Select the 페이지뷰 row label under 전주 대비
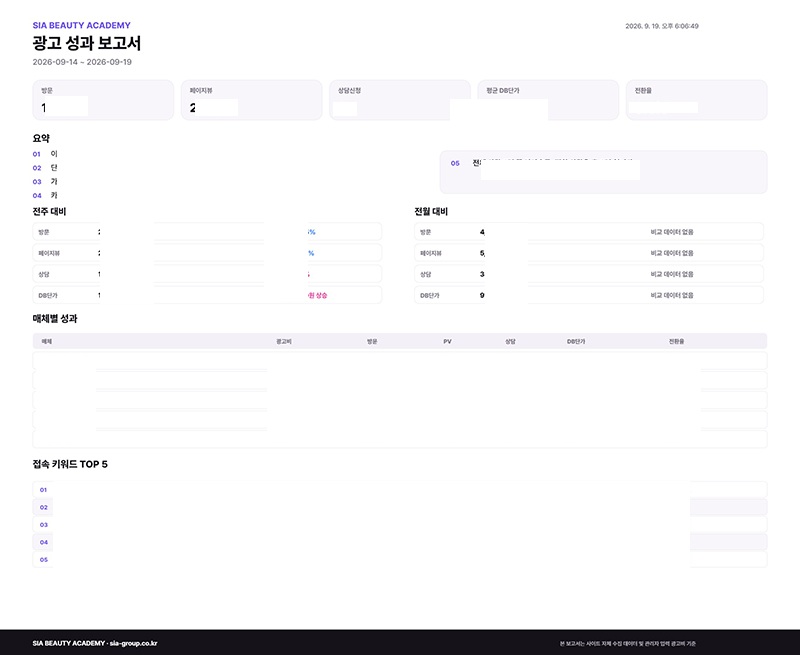The image size is (800, 655). click(49, 253)
